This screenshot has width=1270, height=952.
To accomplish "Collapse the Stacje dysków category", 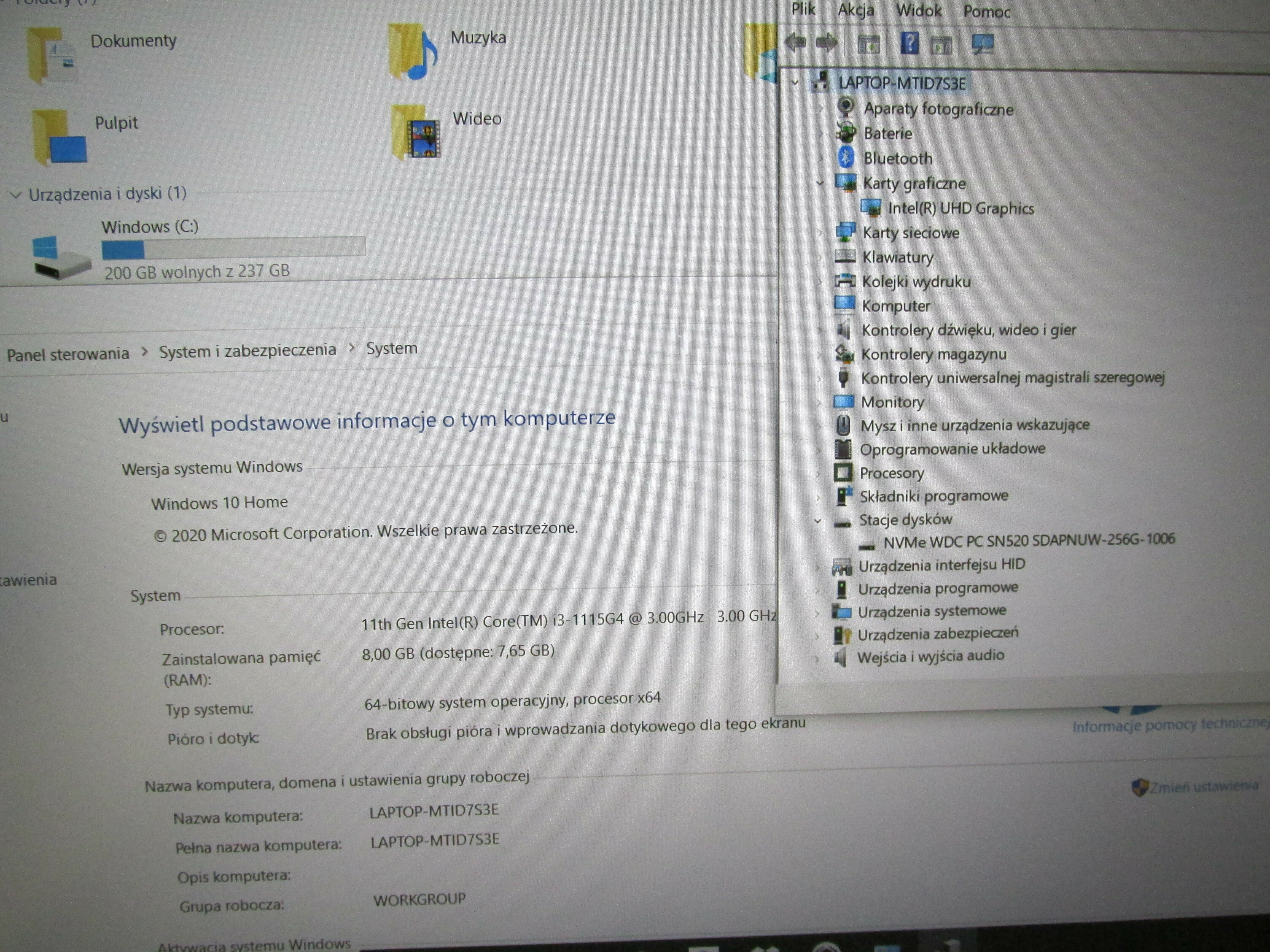I will [x=817, y=521].
